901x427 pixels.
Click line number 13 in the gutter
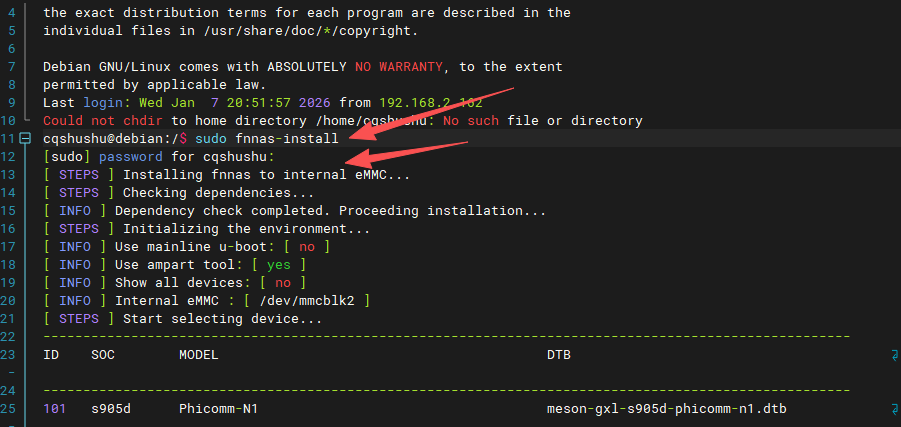coord(8,175)
